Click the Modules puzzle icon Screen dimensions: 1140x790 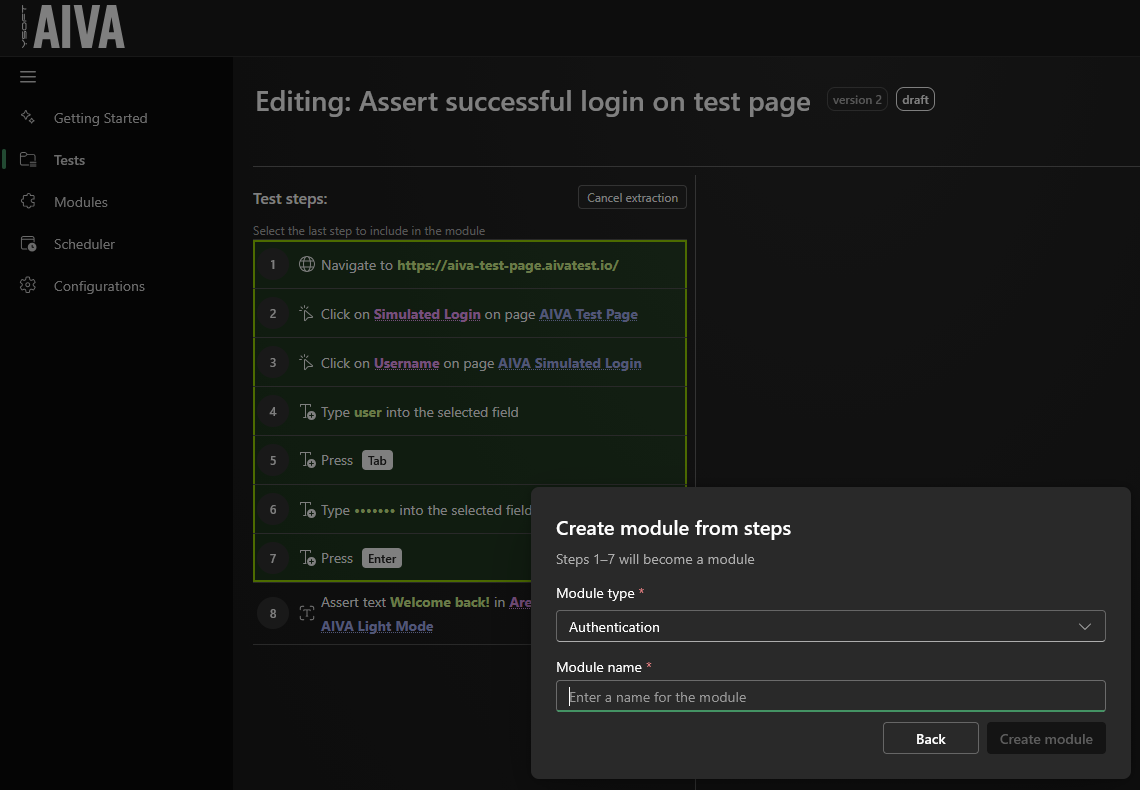coord(28,201)
